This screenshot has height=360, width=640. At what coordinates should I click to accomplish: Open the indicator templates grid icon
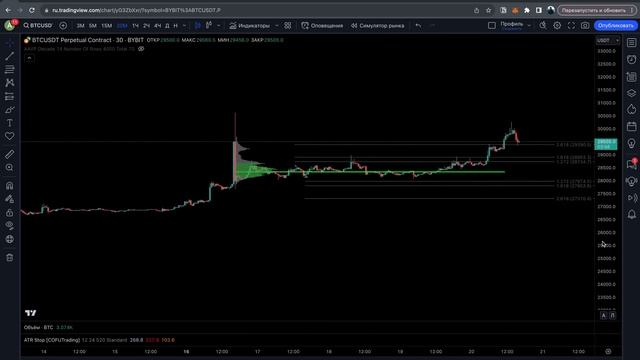pos(288,25)
